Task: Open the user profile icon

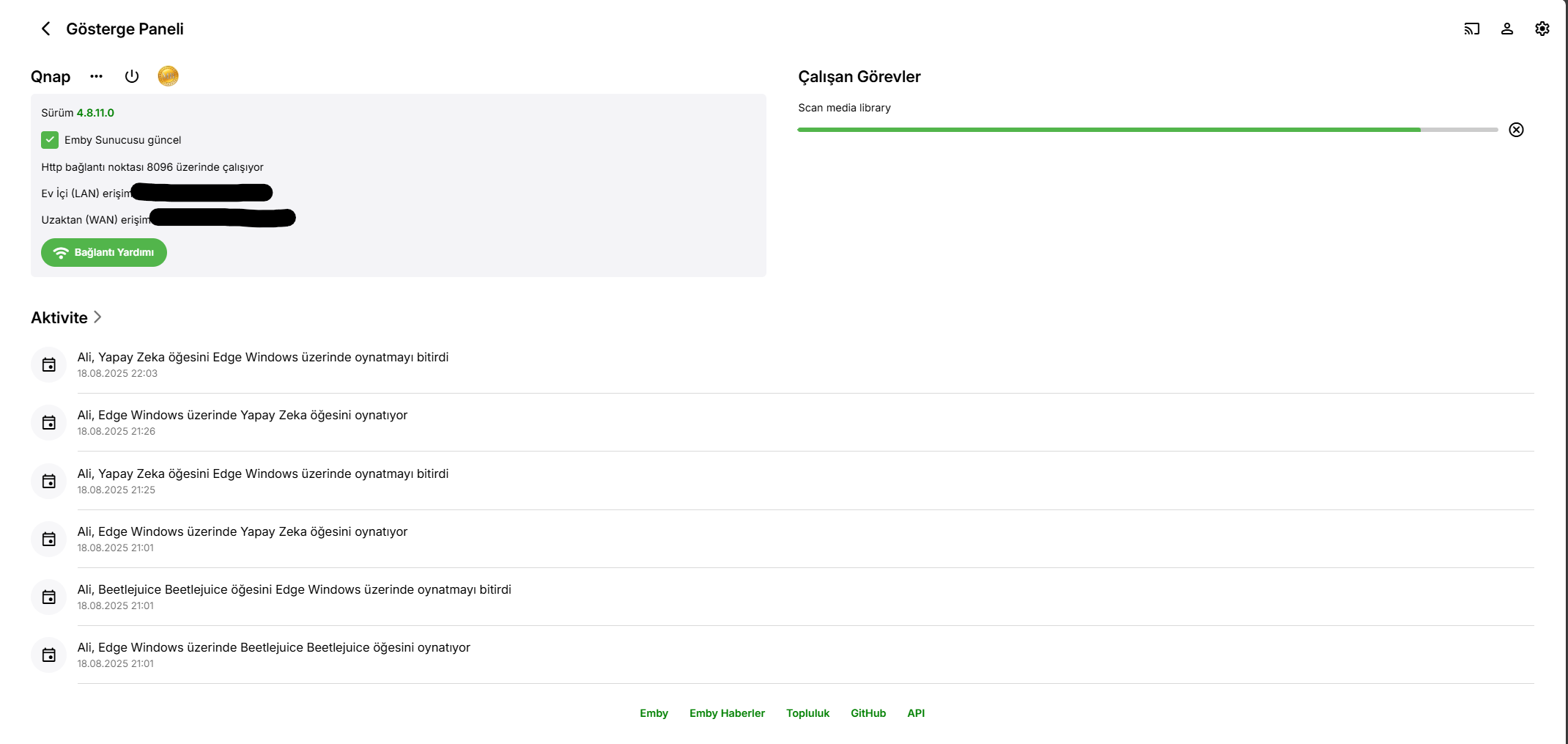Action: pos(1506,29)
